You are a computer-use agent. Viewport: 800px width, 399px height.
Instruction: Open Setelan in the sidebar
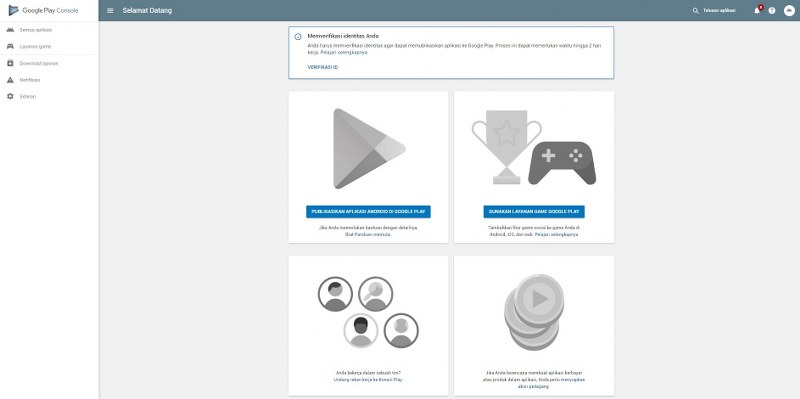28,96
